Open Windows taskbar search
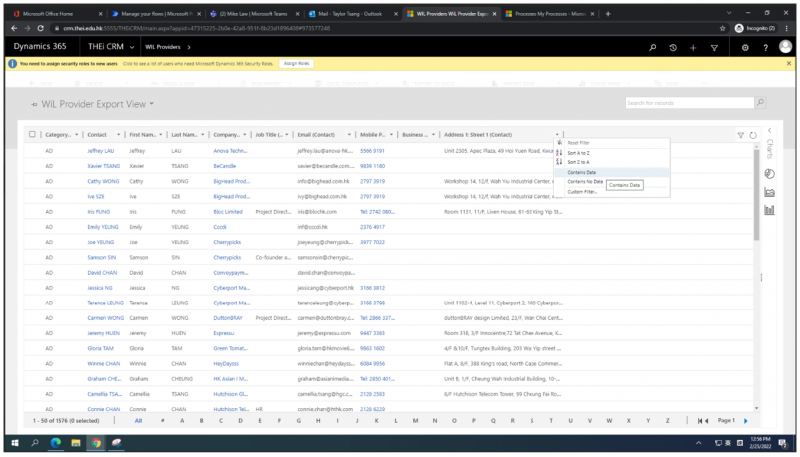800x457 pixels. point(35,443)
